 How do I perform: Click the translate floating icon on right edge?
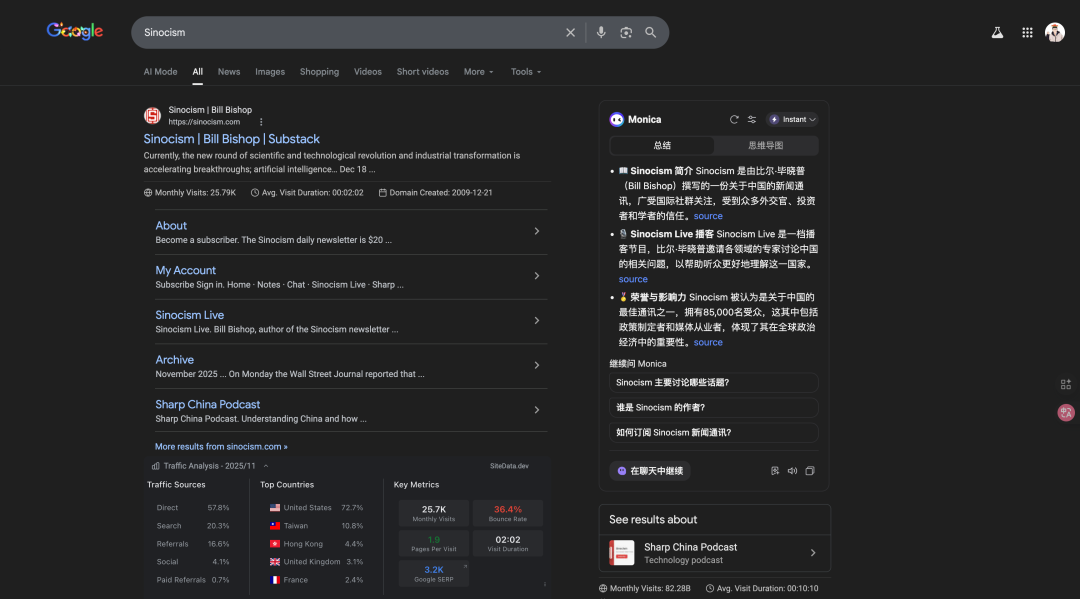click(1066, 412)
